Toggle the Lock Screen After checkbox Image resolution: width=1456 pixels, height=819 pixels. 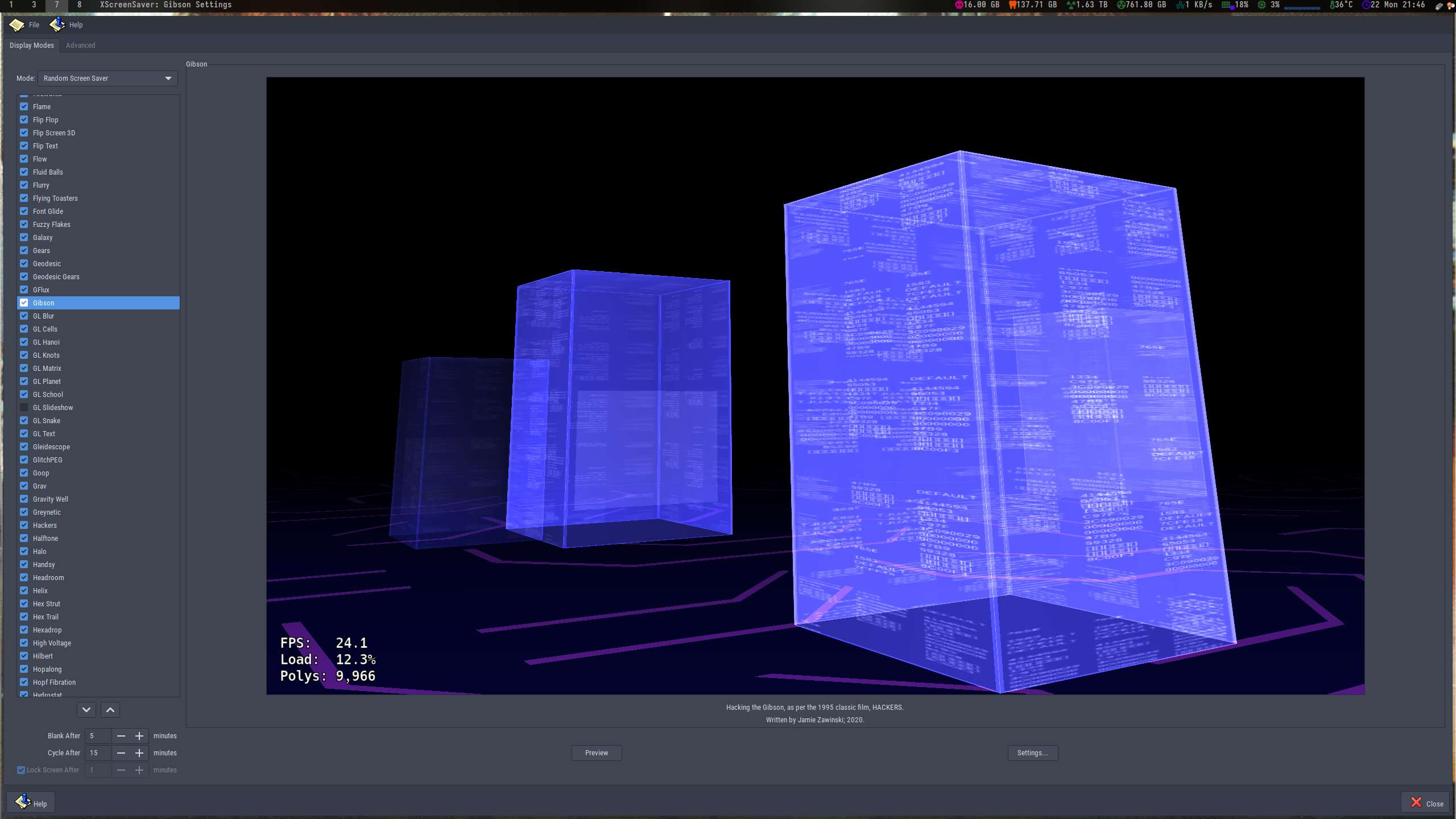pos(21,770)
